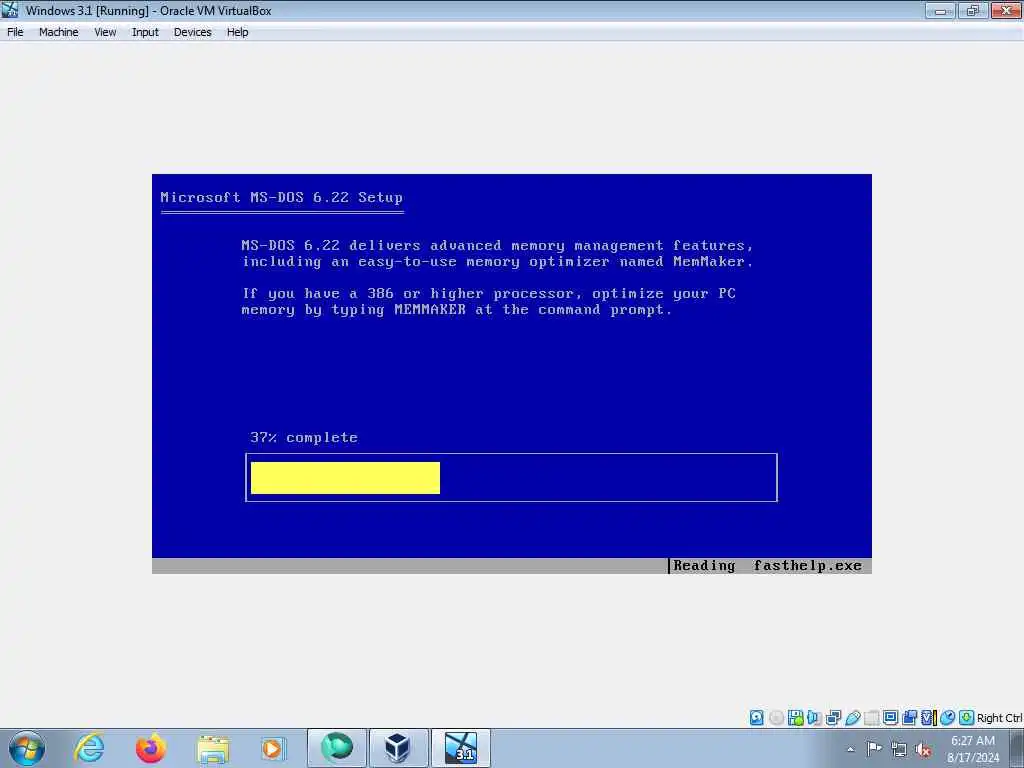The width and height of the screenshot is (1024, 768).
Task: Open the Devices menu
Action: pyautogui.click(x=193, y=32)
